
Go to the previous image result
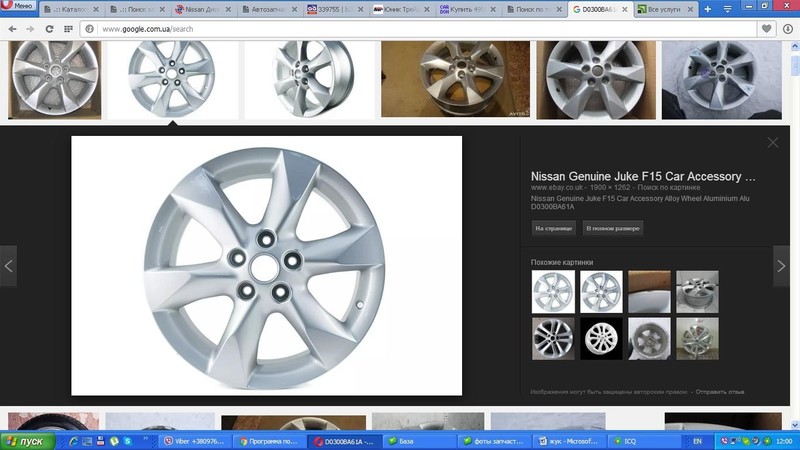click(x=9, y=266)
